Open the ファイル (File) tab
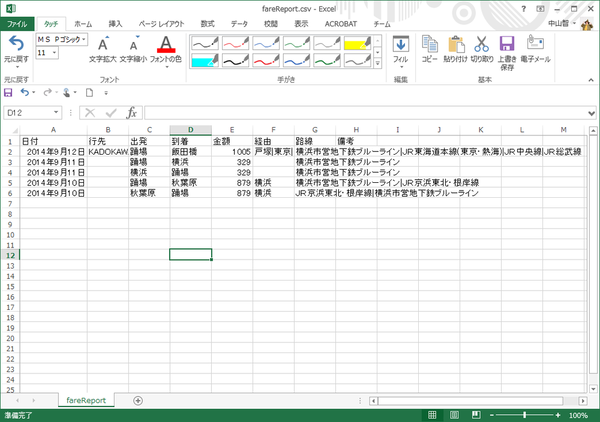This screenshot has width=600, height=422. coord(17,24)
